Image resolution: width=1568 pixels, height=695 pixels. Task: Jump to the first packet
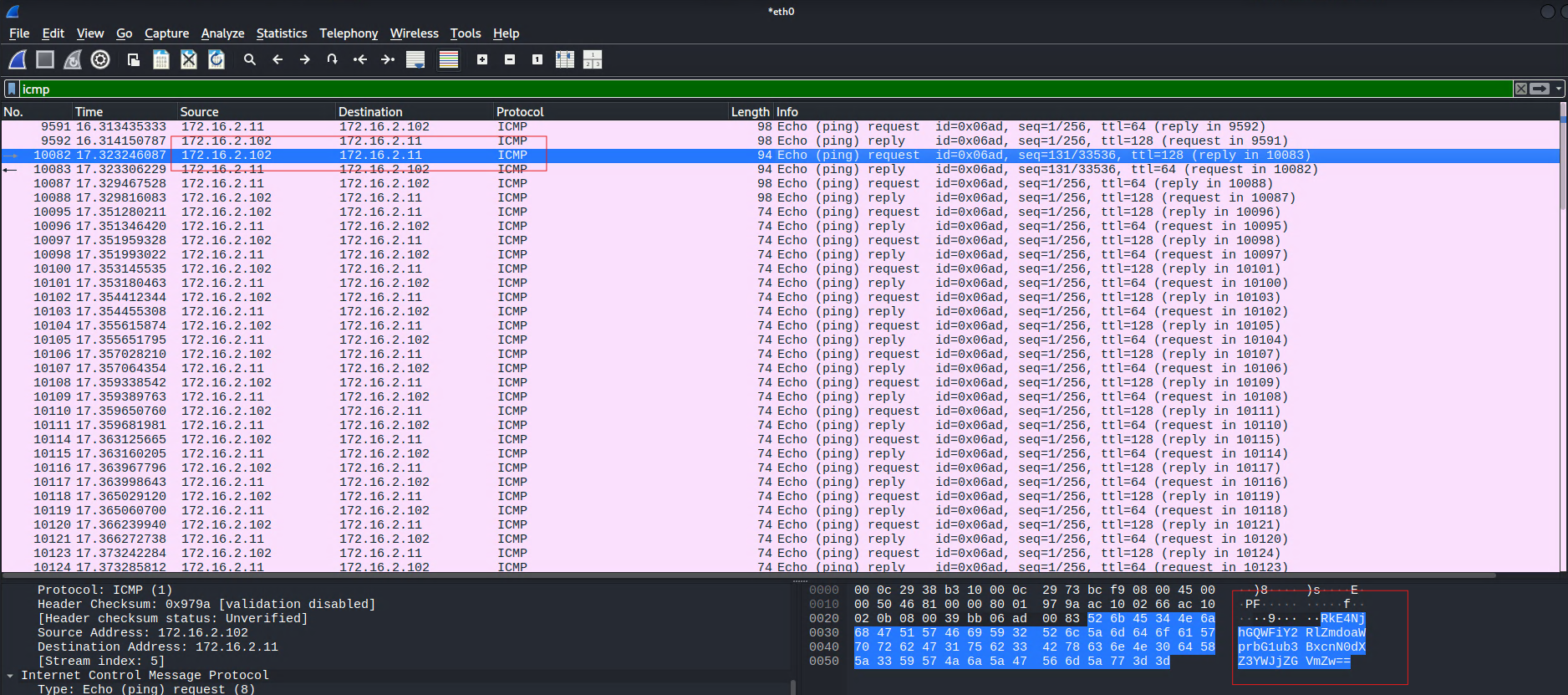click(x=360, y=59)
